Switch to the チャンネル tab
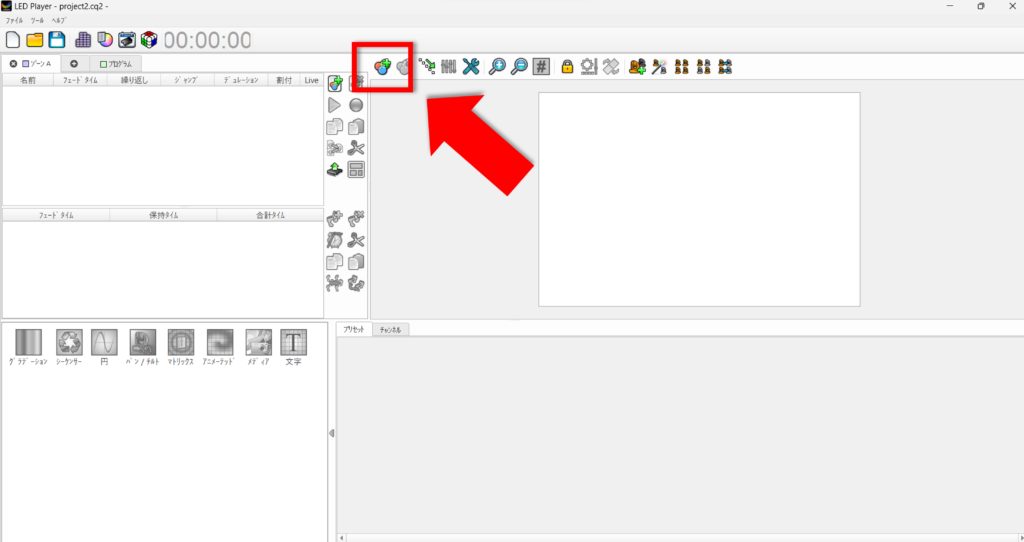 point(388,329)
